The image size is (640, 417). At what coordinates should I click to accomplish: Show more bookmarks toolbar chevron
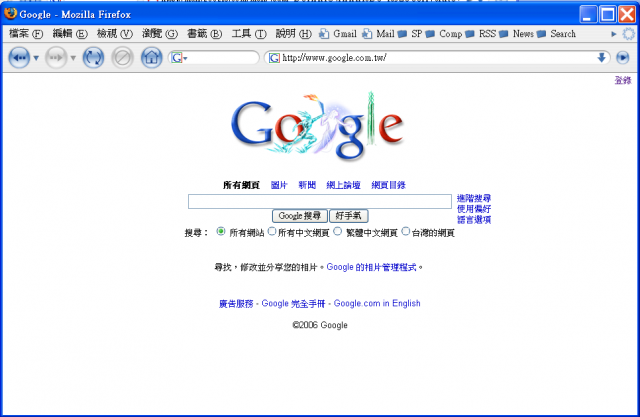point(613,34)
